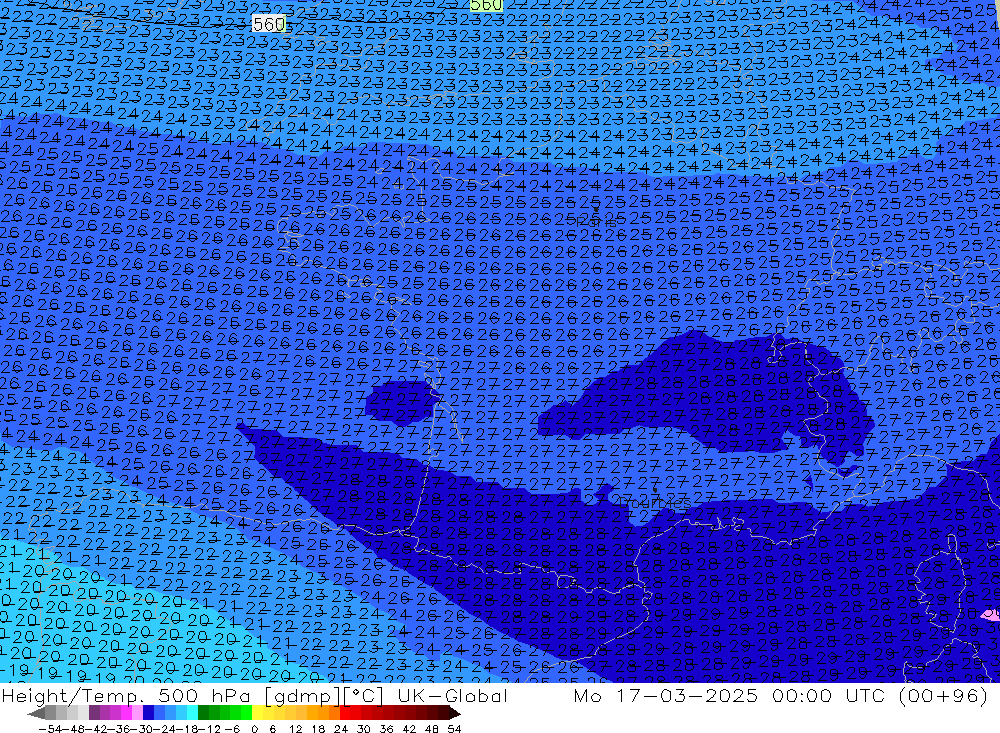Click the '36' legend value

pyautogui.click(x=386, y=729)
